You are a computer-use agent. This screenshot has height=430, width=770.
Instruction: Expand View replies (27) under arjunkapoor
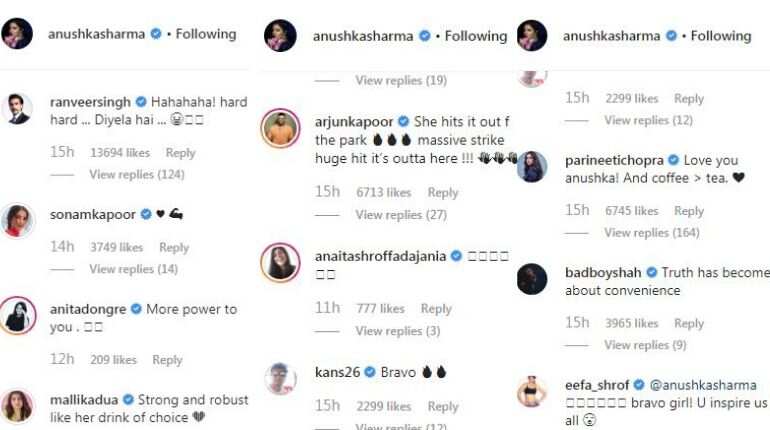[x=401, y=215]
